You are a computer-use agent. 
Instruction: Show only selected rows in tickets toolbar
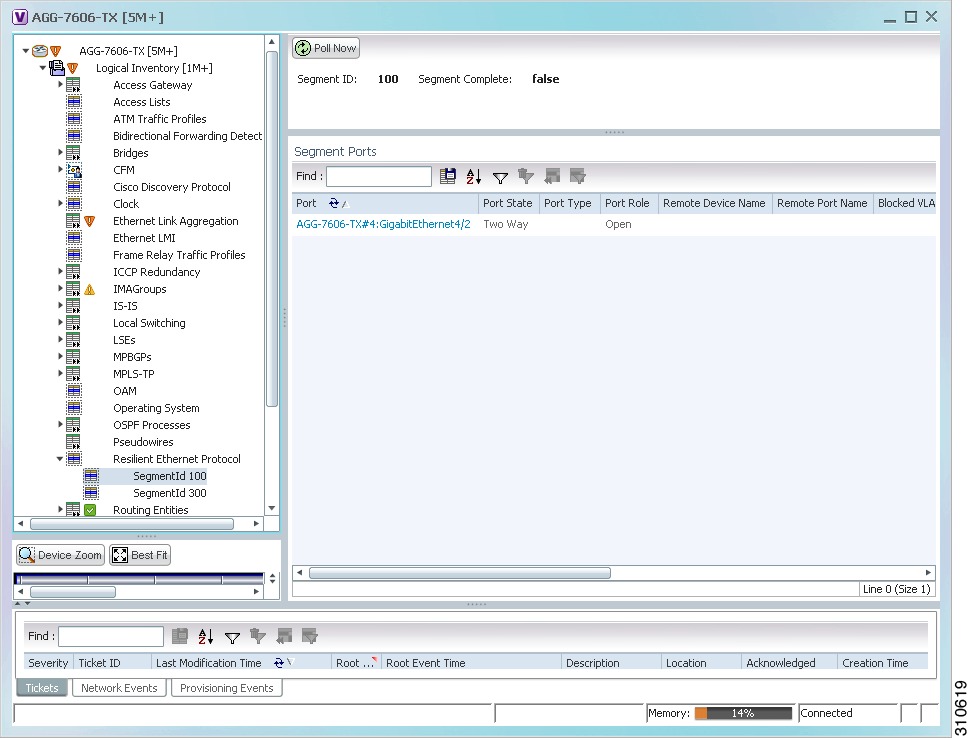pyautogui.click(x=310, y=636)
